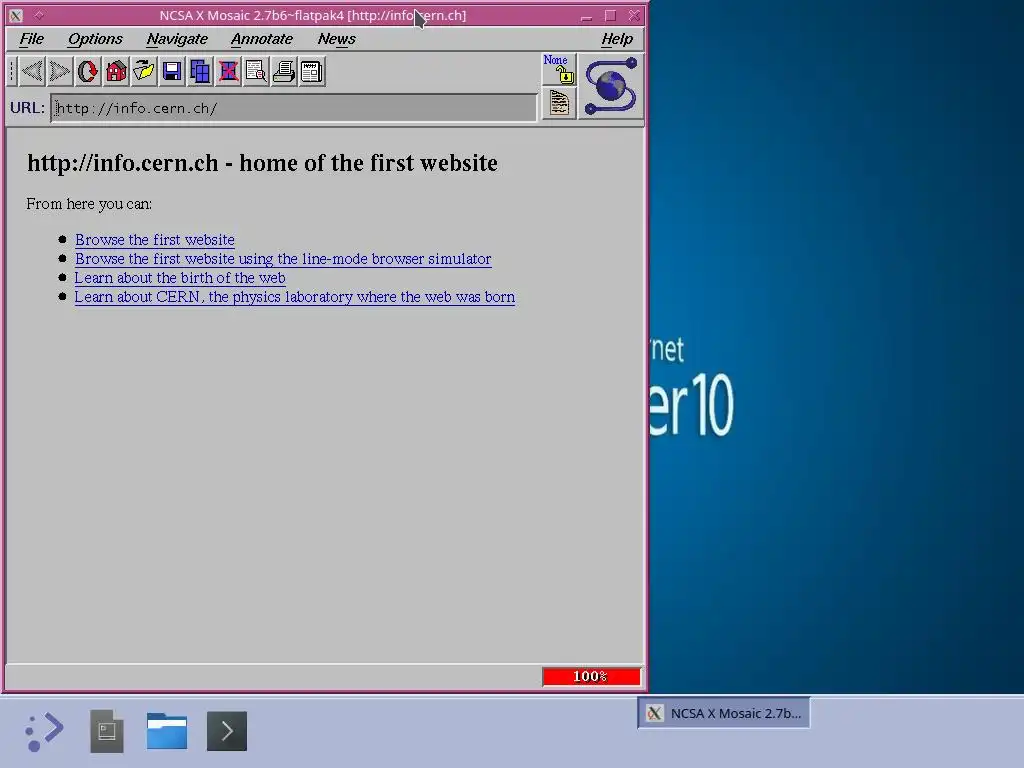The width and height of the screenshot is (1024, 768).
Task: Open newsgroups with the newspaper icon
Action: click(312, 71)
